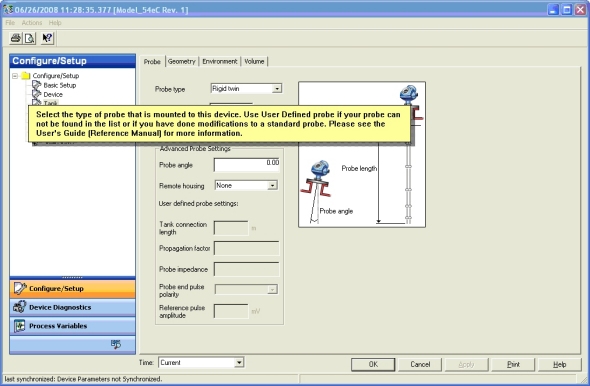Viewport: 590px width, 386px height.
Task: Switch to the Volume tab
Action: 254,61
